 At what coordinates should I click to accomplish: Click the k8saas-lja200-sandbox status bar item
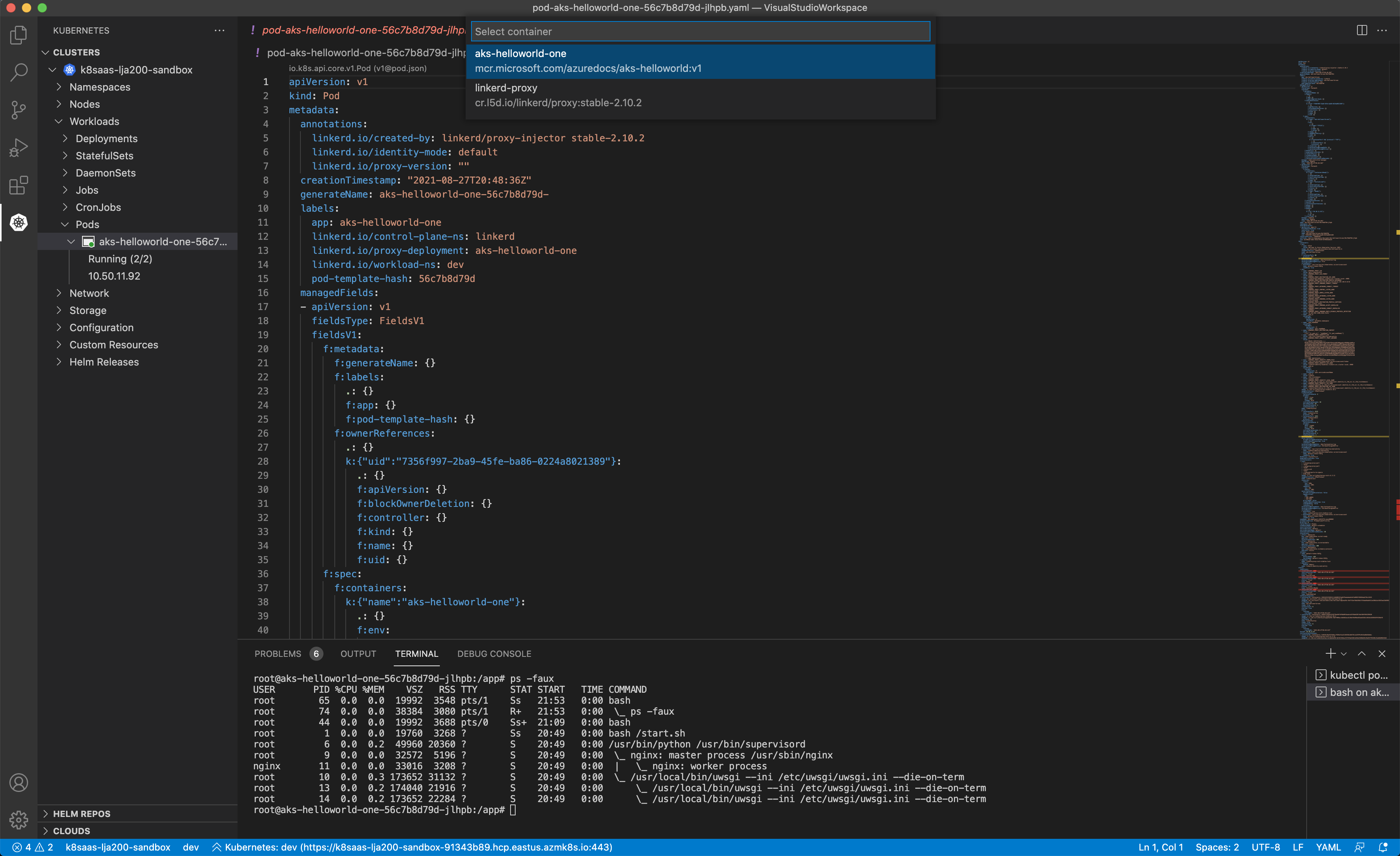coord(118,847)
